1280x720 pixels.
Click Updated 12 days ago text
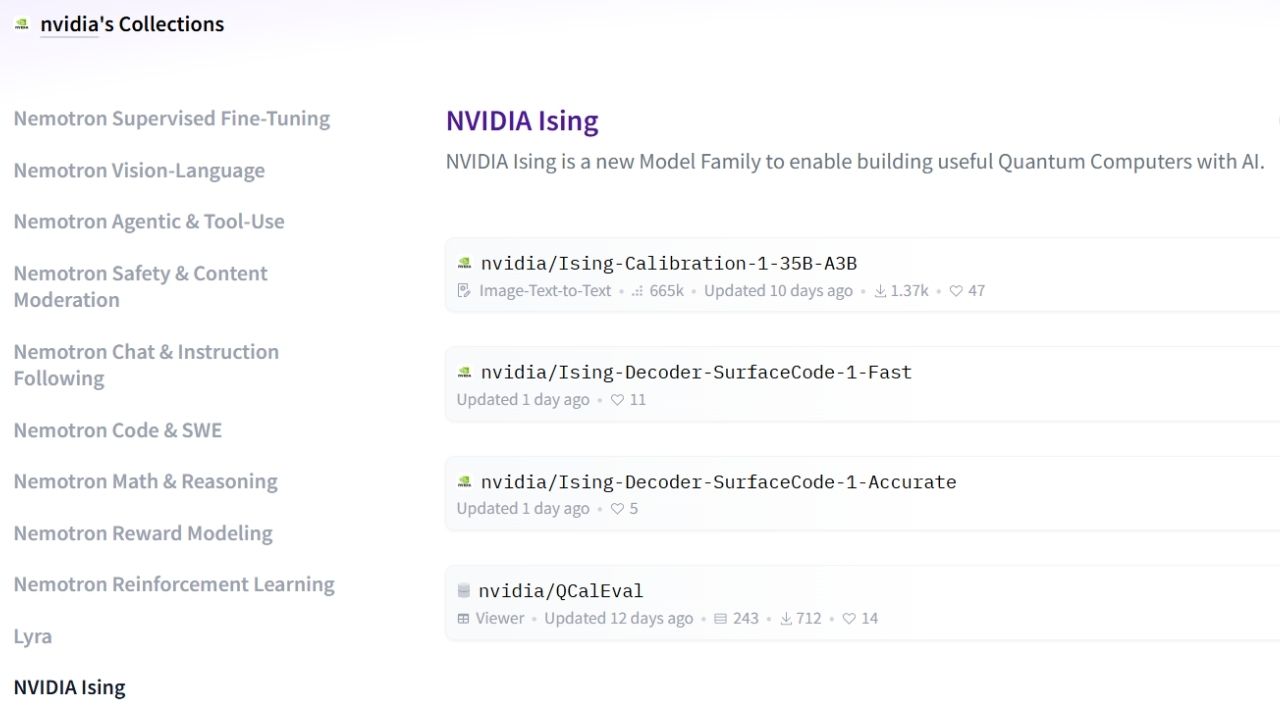point(619,618)
